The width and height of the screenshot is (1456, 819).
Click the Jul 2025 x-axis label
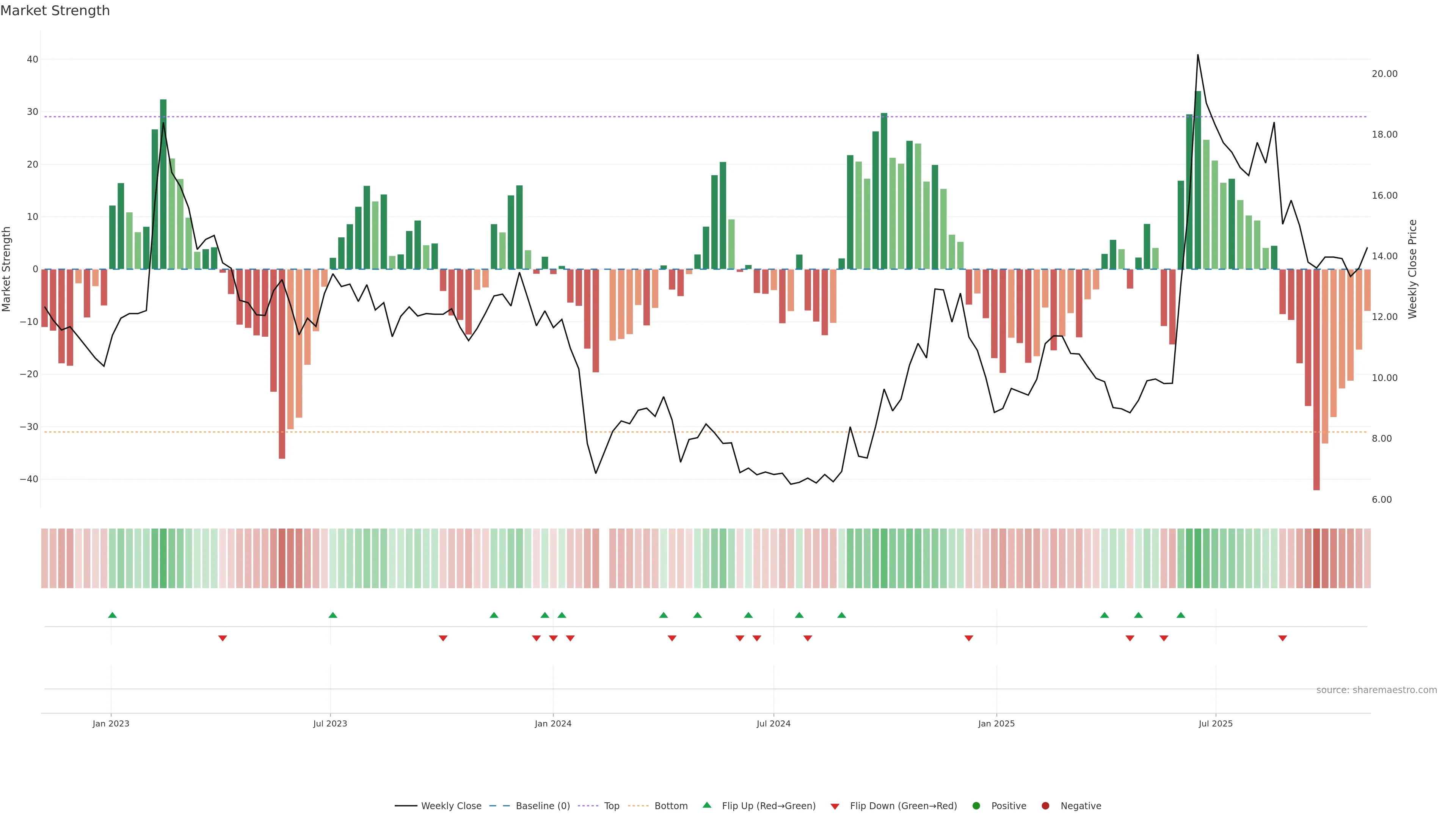point(1215,723)
